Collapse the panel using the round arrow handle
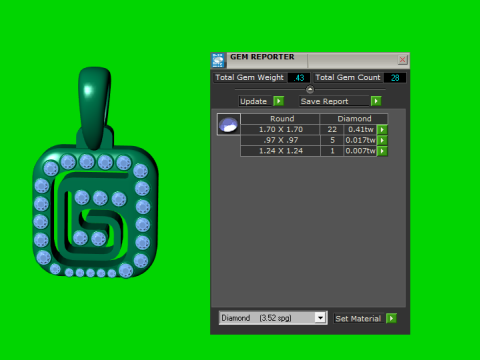The height and width of the screenshot is (360, 480). click(x=310, y=89)
